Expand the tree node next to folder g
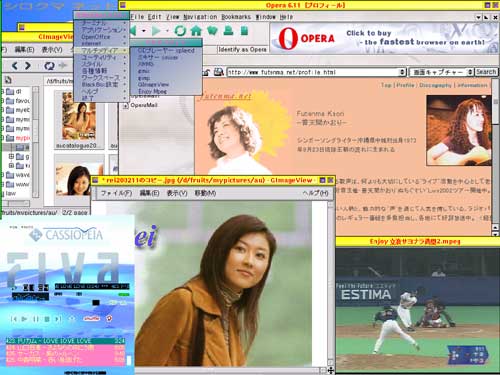Screen dimensions: 500x375 pos(11,156)
